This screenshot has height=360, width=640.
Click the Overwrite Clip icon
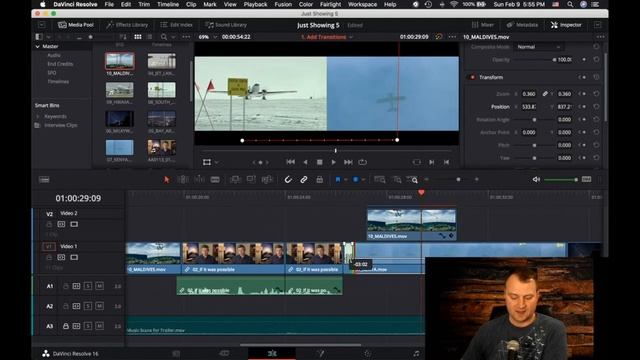[251, 180]
